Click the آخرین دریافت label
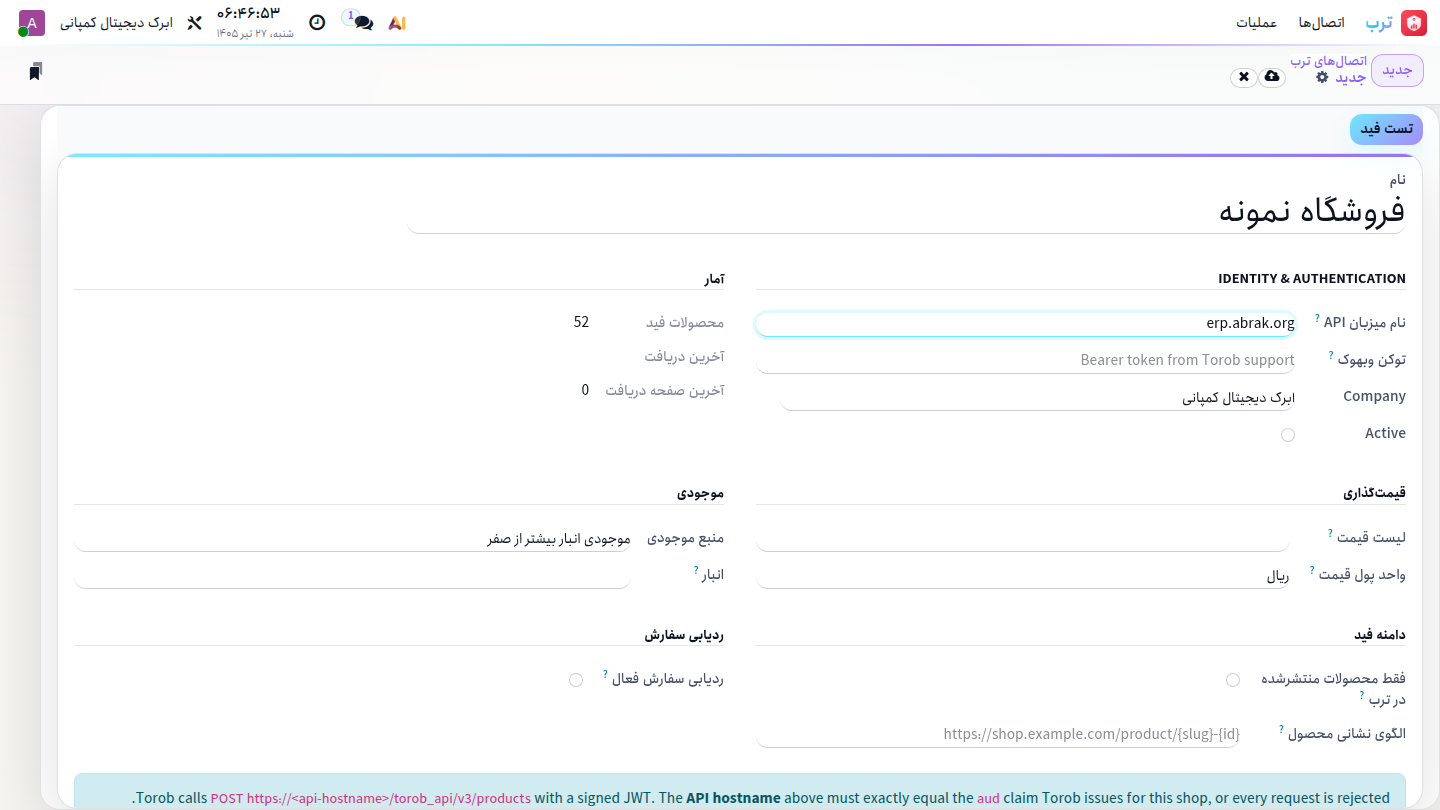The height and width of the screenshot is (810, 1440). (684, 357)
